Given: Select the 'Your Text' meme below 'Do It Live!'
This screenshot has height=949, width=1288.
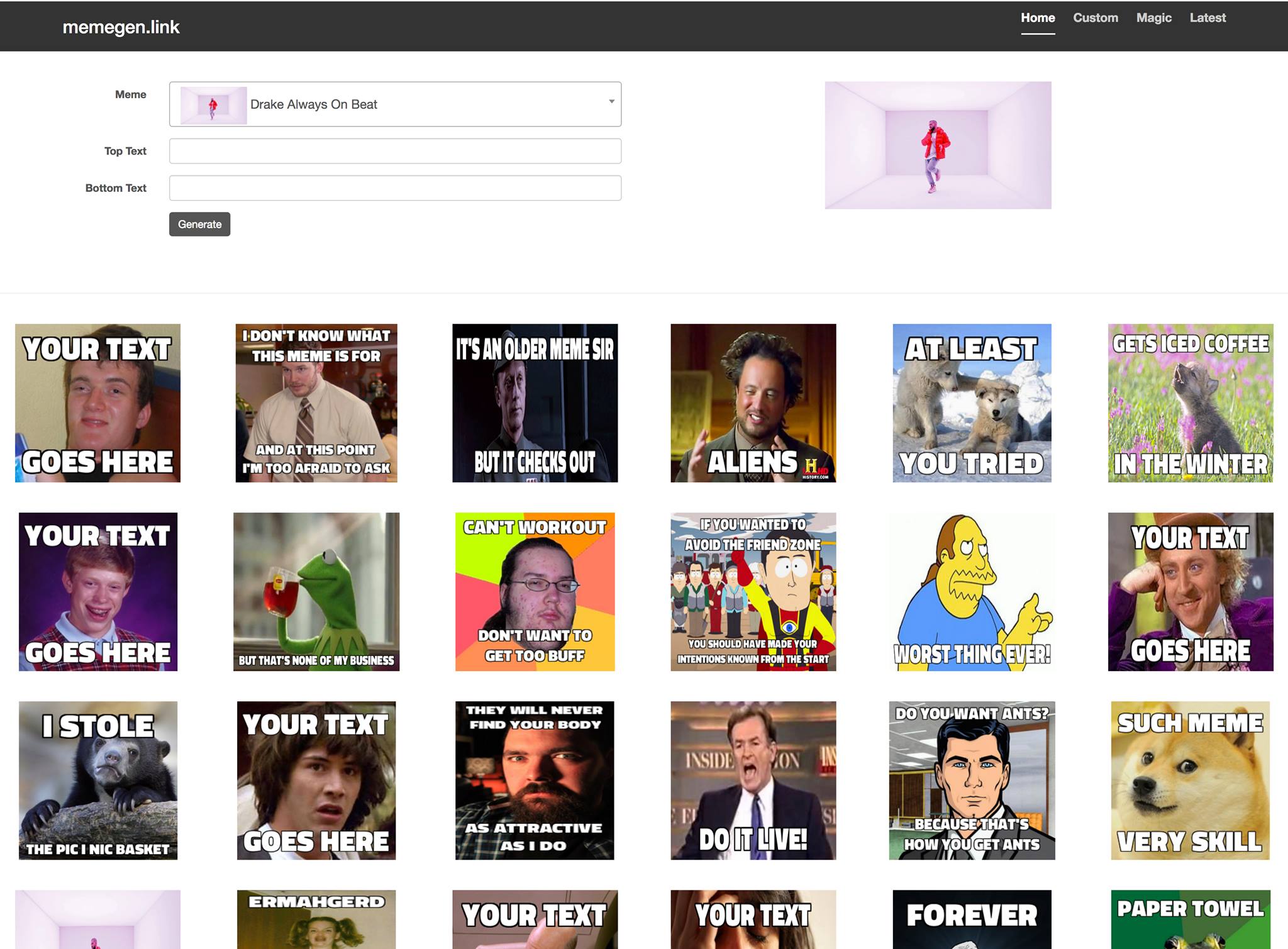Looking at the screenshot, I should 753,919.
